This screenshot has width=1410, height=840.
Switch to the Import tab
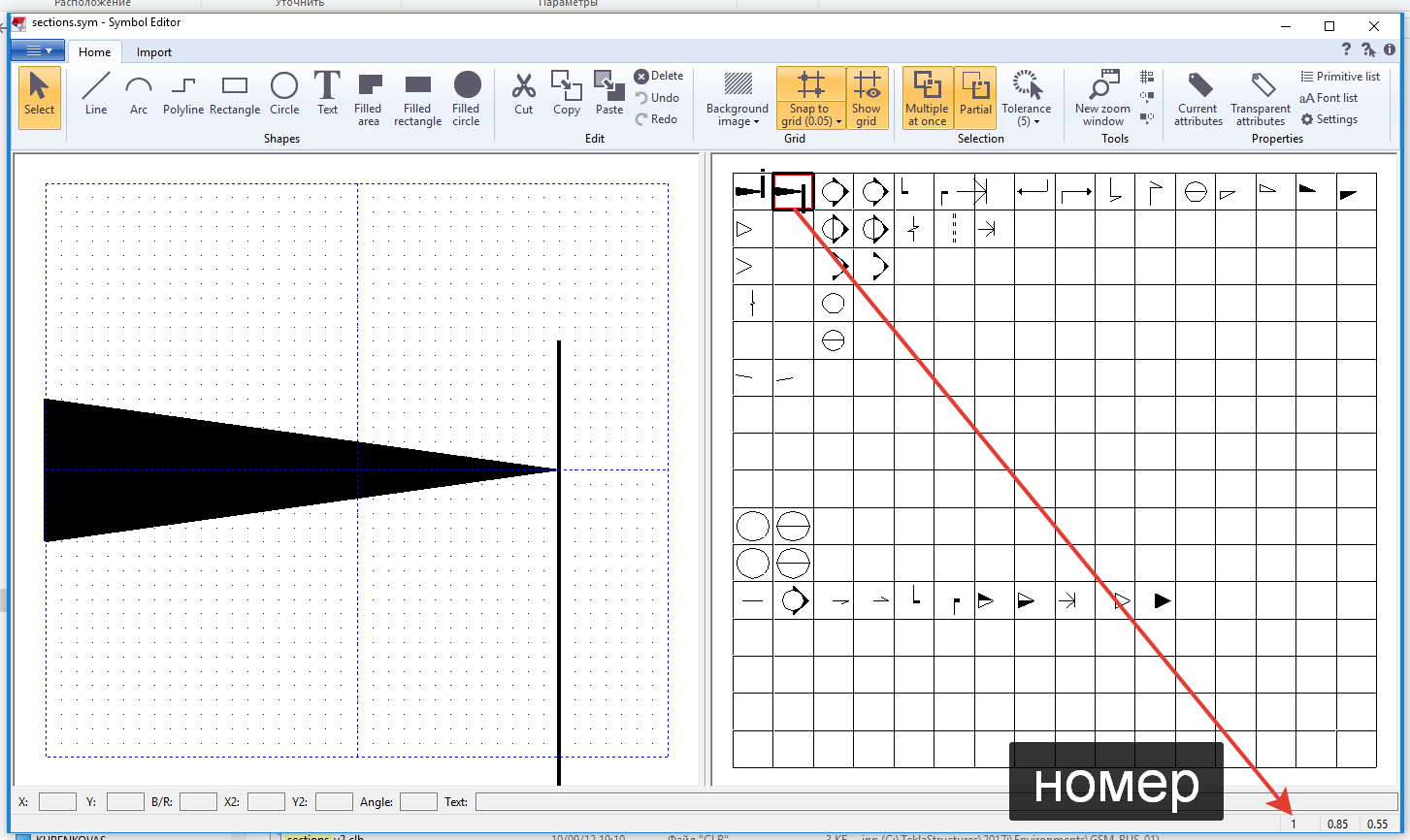[153, 52]
